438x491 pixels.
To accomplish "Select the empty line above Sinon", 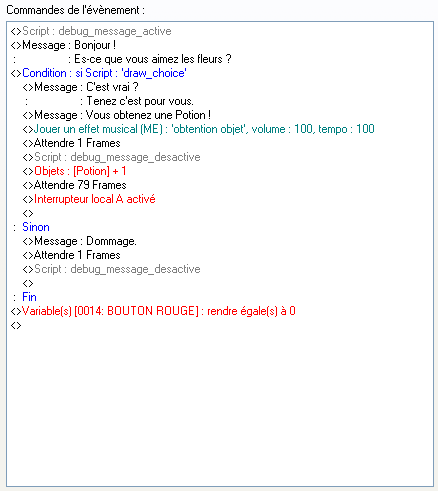I will pyautogui.click(x=28, y=213).
